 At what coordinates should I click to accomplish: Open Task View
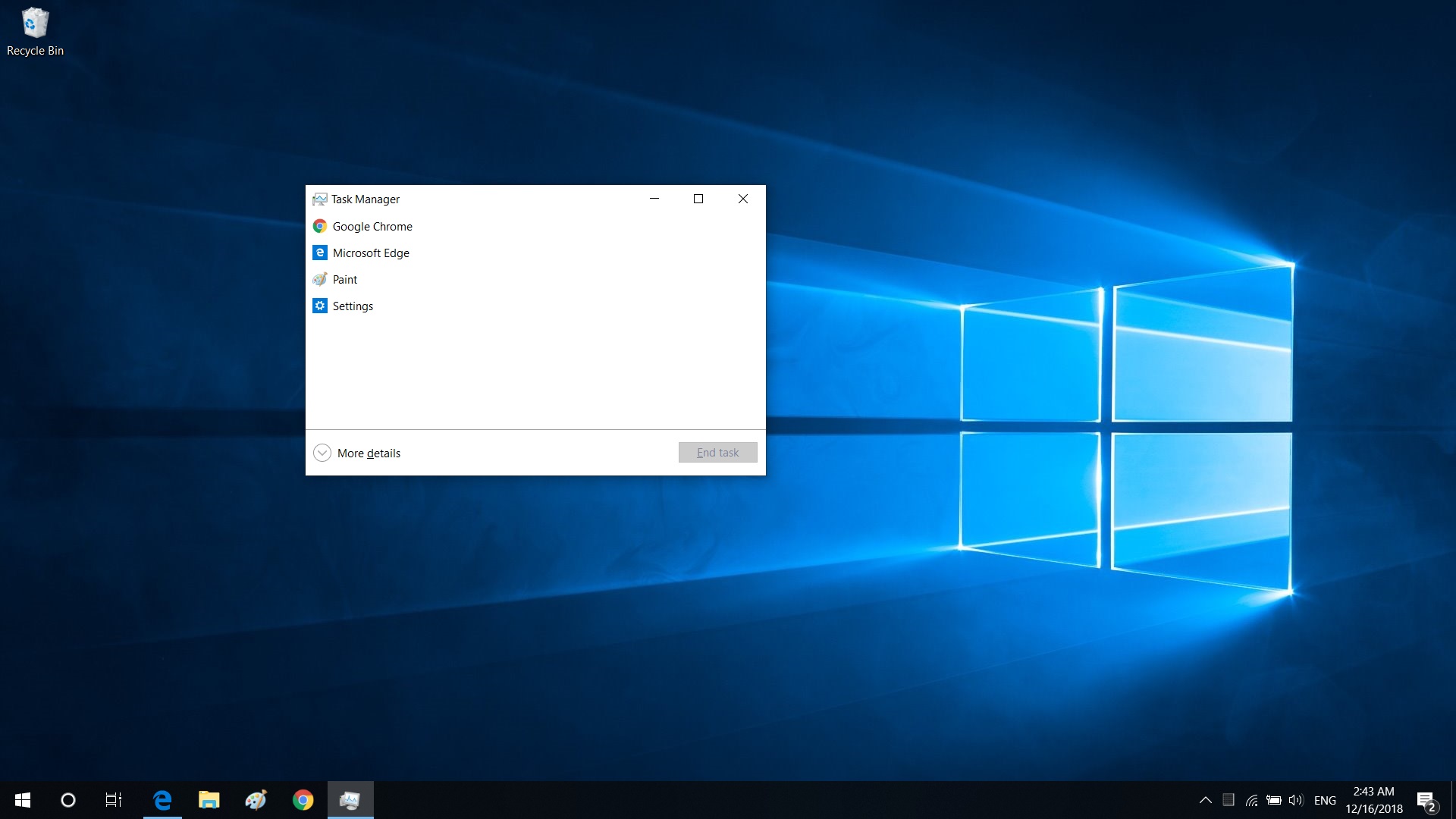click(114, 800)
